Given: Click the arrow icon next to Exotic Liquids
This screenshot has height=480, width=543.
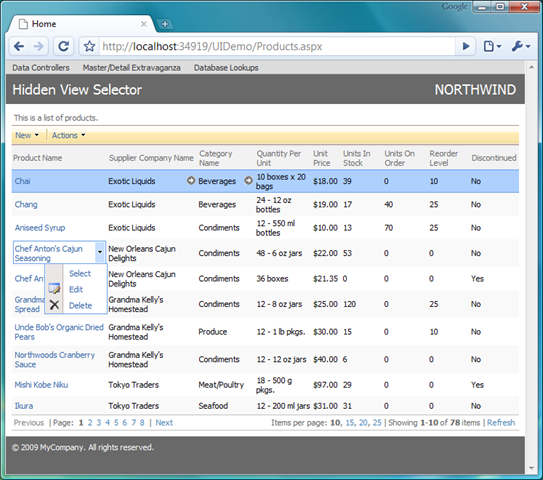Looking at the screenshot, I should click(x=191, y=180).
